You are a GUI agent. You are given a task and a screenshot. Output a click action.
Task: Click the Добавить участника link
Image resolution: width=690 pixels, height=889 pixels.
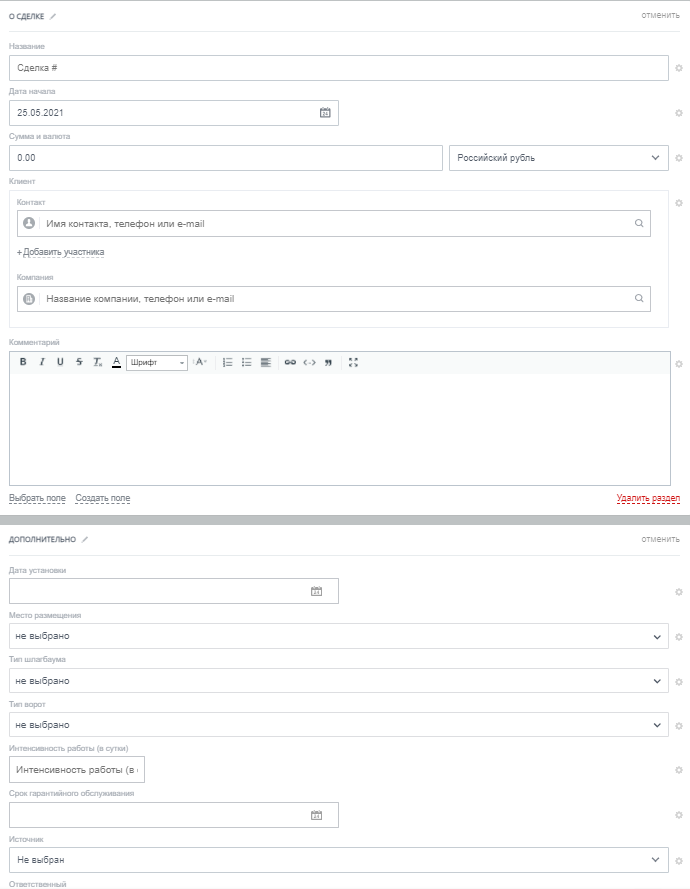pos(62,252)
